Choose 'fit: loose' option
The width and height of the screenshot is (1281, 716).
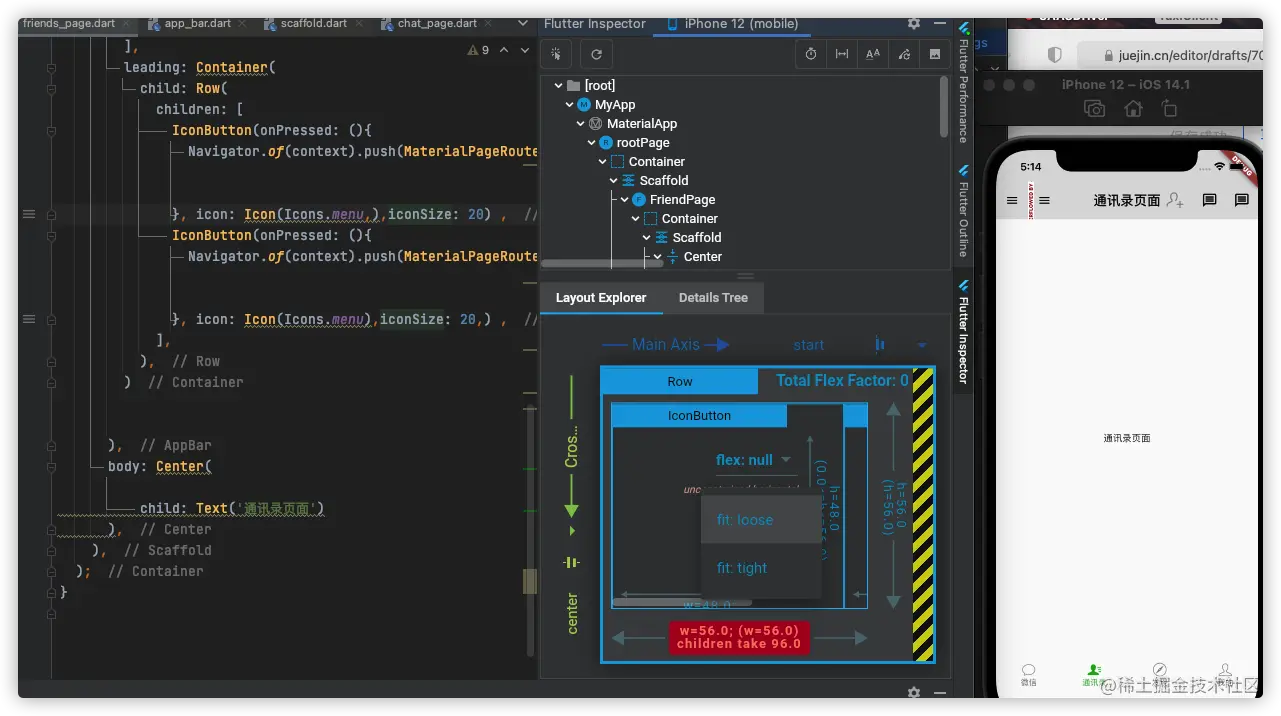tap(761, 520)
